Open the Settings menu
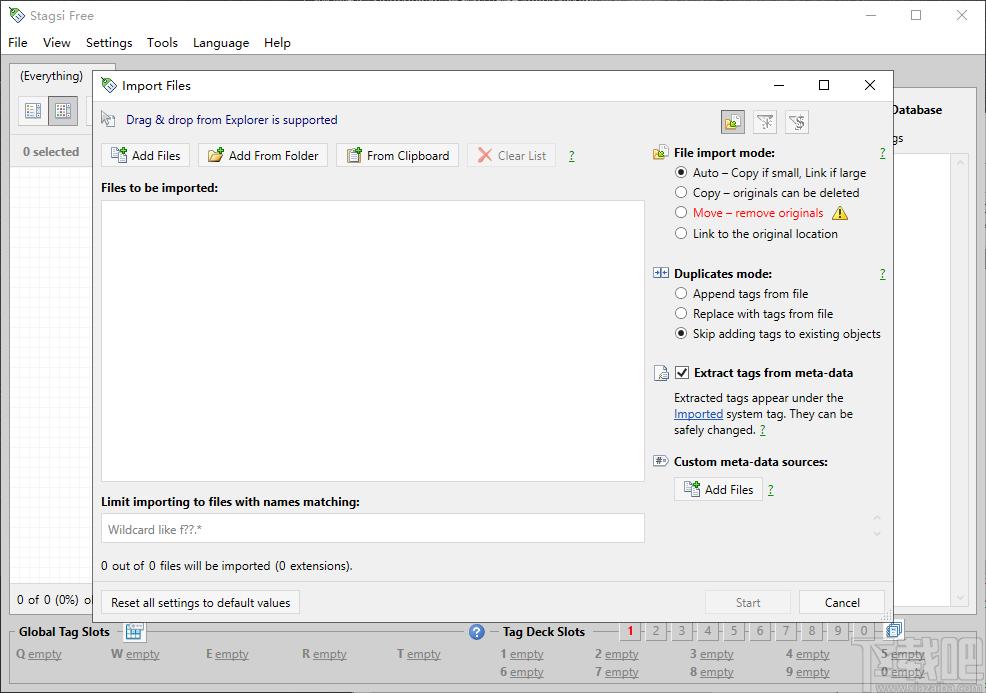This screenshot has width=986, height=693. point(109,42)
